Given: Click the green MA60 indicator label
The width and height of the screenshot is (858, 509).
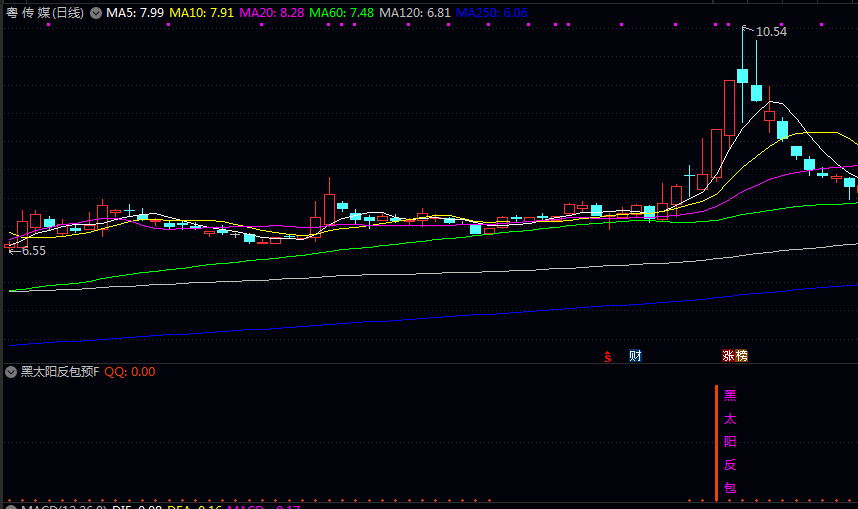Looking at the screenshot, I should pos(341,13).
